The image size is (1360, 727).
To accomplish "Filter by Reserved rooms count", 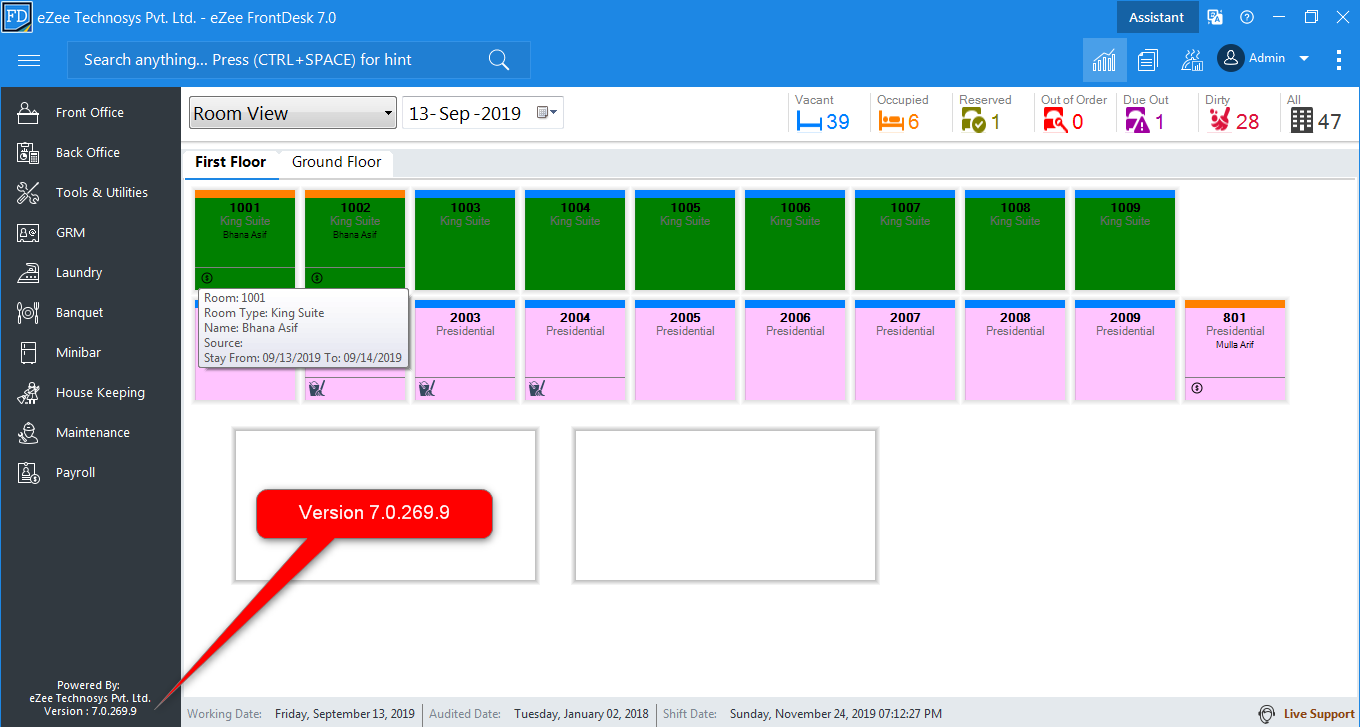I will (x=985, y=114).
